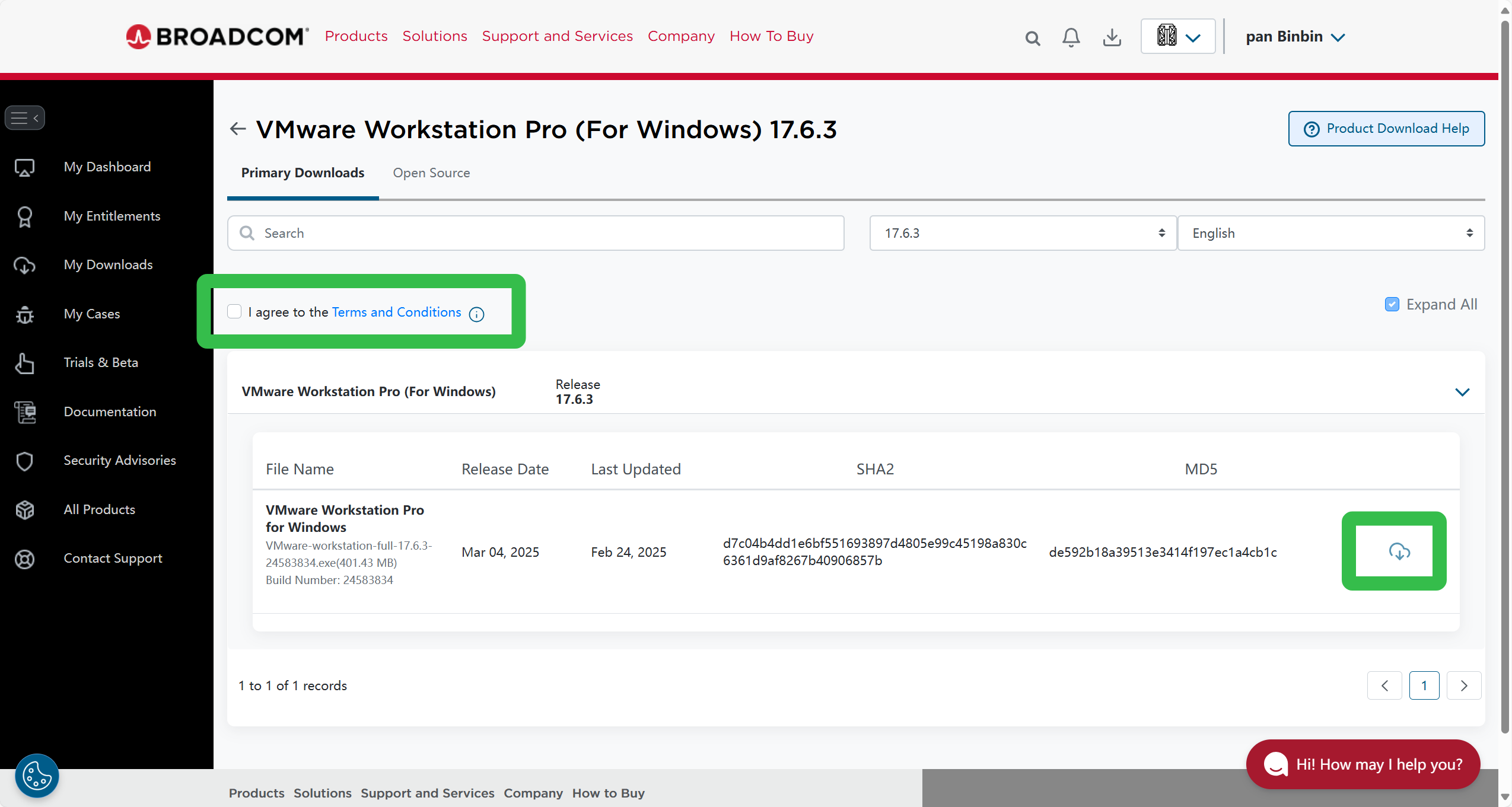Switch to the Open Source tab

pos(431,173)
